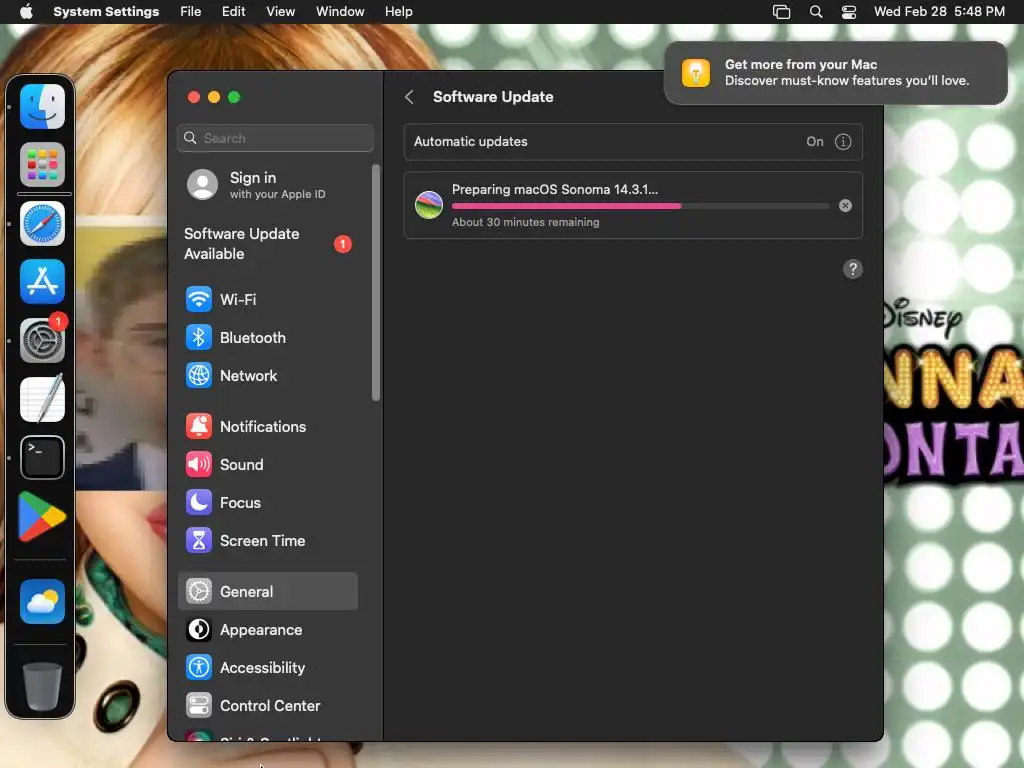Select Wi-Fi in the sidebar
Screen dimensions: 1024x768
[x=268, y=300]
